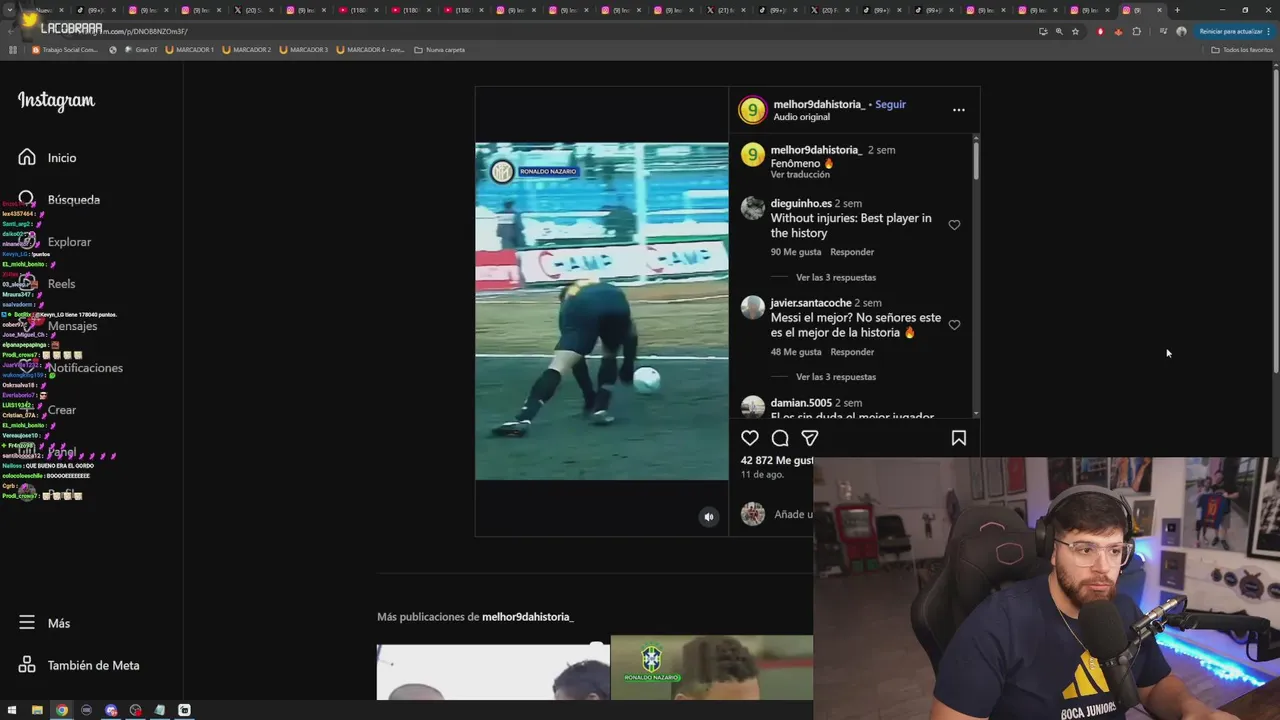This screenshot has height=720, width=1280.
Task: Expand javier.santacoche Ver las 3 respuestas
Action: pos(836,377)
